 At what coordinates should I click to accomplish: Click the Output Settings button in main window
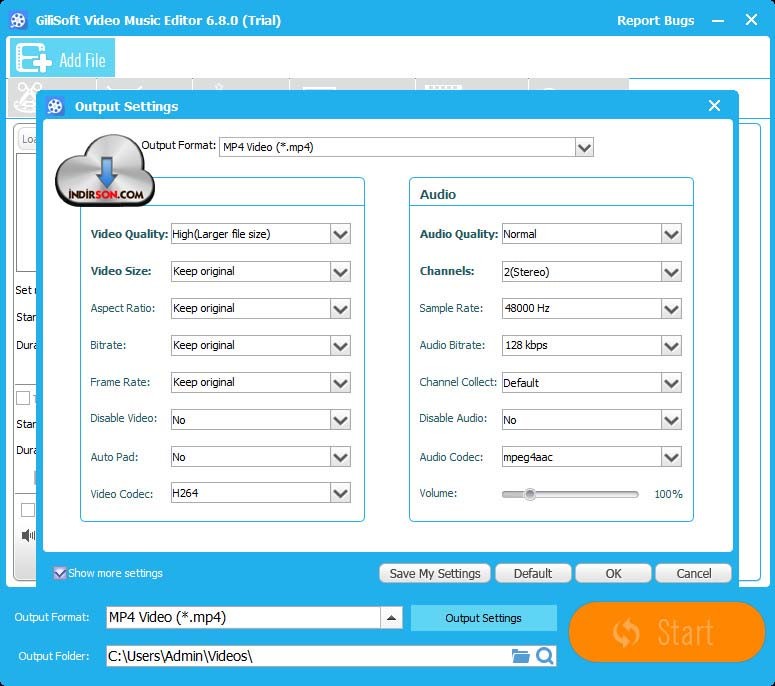click(483, 618)
